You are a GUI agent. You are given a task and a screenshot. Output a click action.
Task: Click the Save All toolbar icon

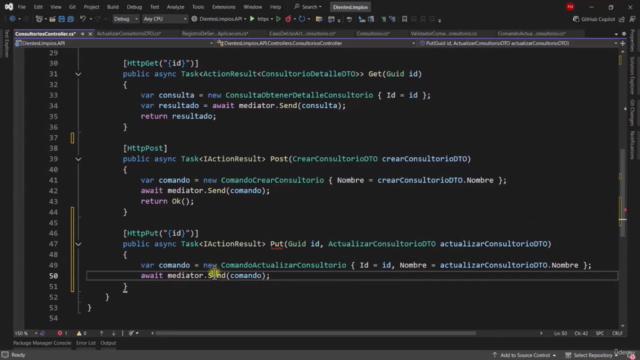coord(70,19)
